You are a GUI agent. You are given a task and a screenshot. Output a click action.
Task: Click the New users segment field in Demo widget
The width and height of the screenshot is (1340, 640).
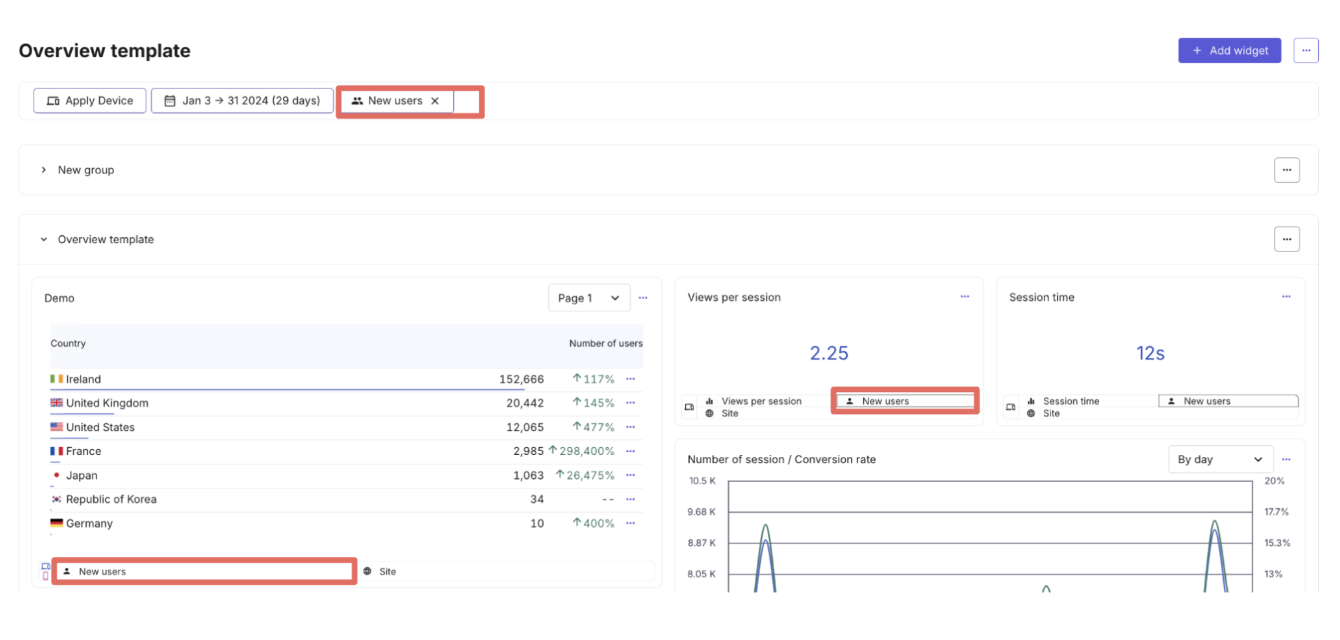click(204, 572)
